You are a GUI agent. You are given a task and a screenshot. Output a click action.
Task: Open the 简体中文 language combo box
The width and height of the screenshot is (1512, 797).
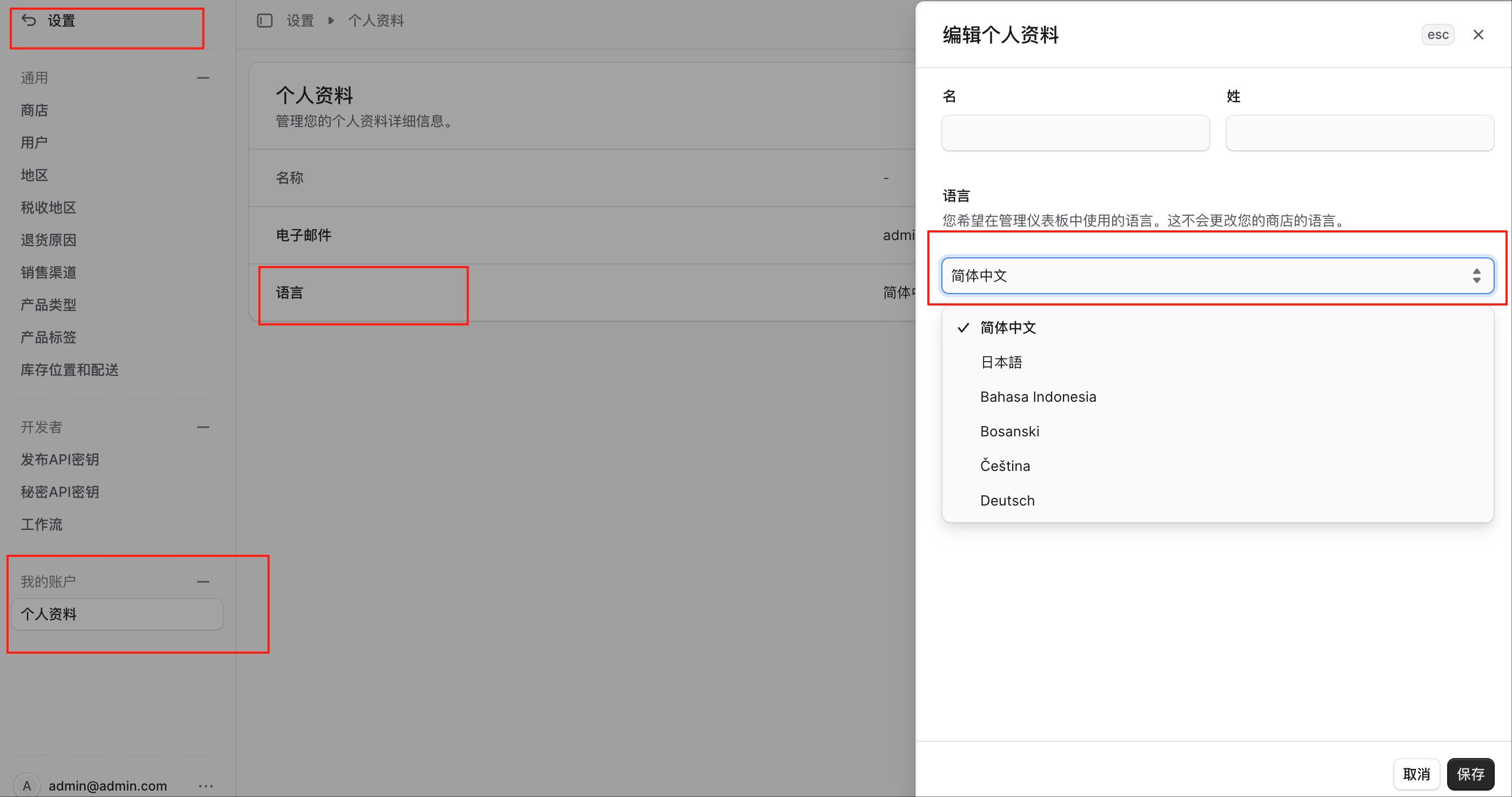[1217, 275]
